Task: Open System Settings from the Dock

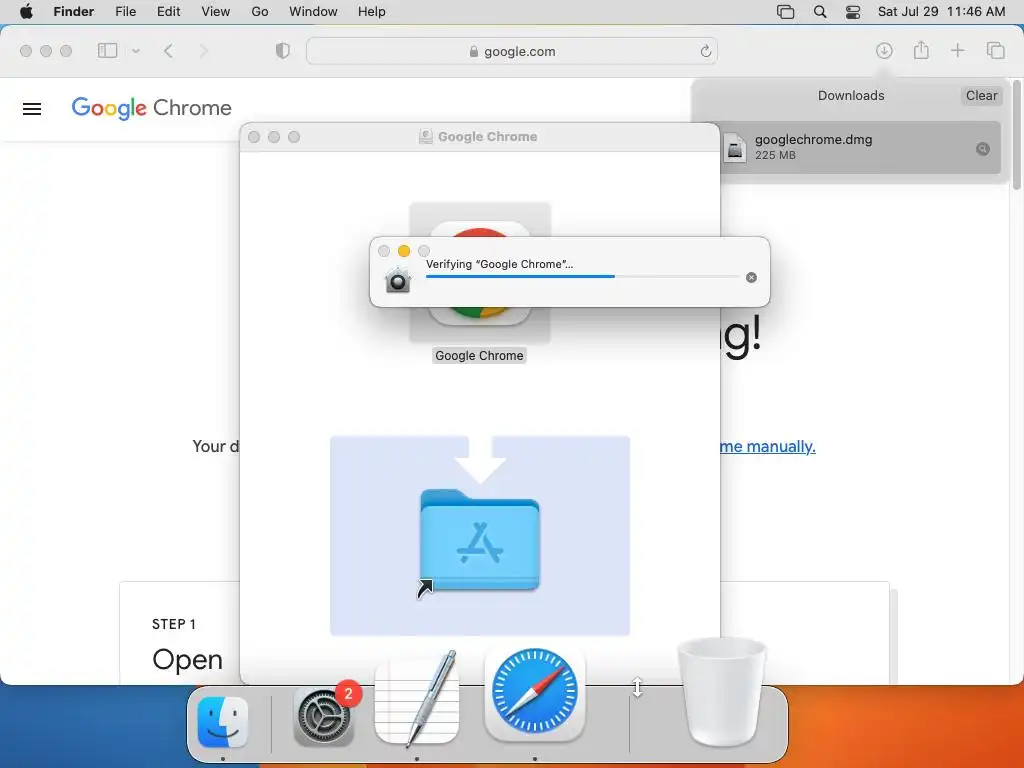Action: pos(324,716)
